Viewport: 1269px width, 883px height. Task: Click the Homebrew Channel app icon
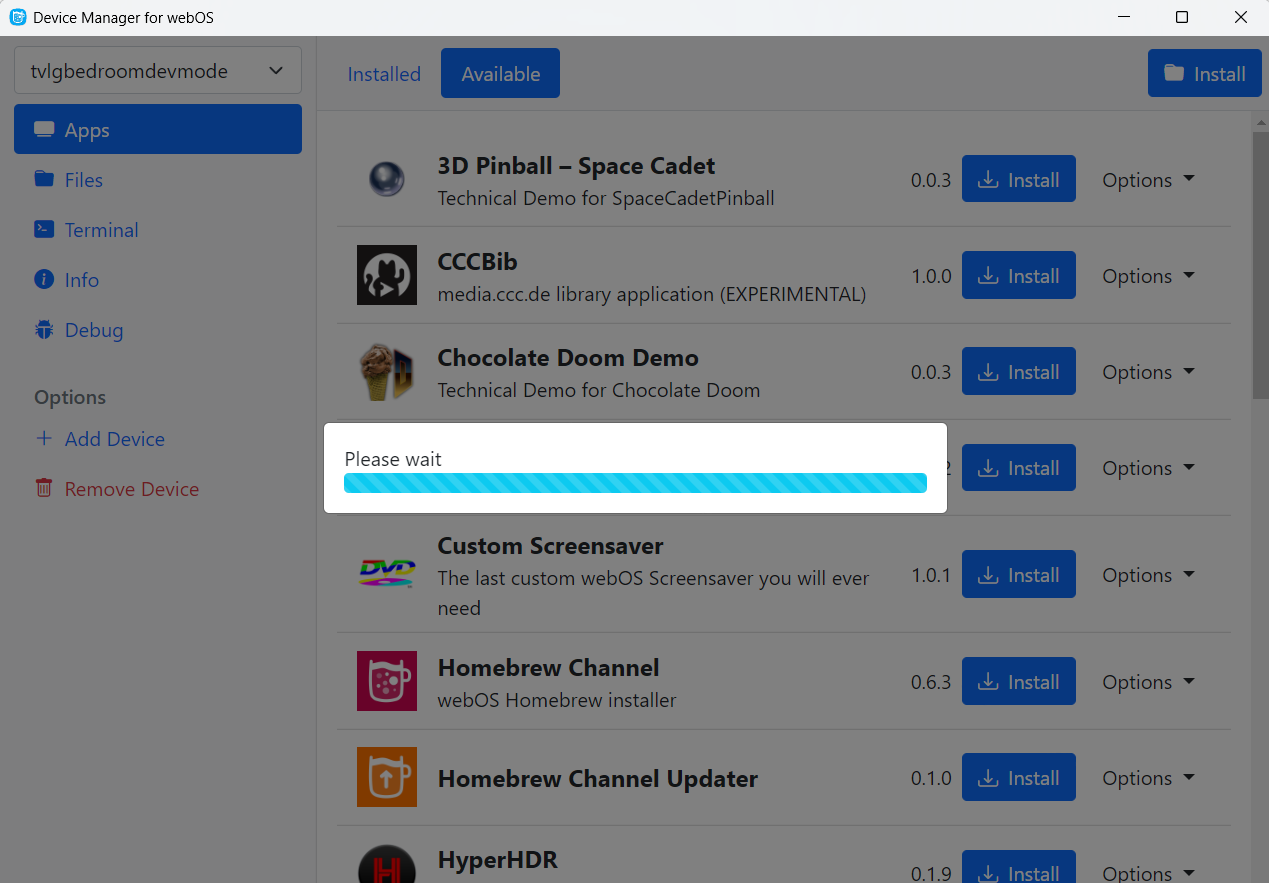pos(386,681)
